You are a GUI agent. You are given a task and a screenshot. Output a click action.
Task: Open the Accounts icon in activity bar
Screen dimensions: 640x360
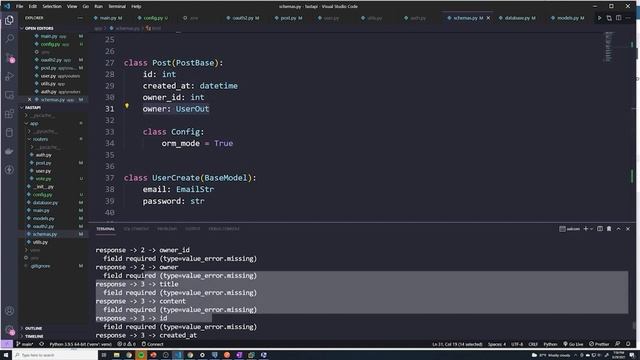(9, 311)
